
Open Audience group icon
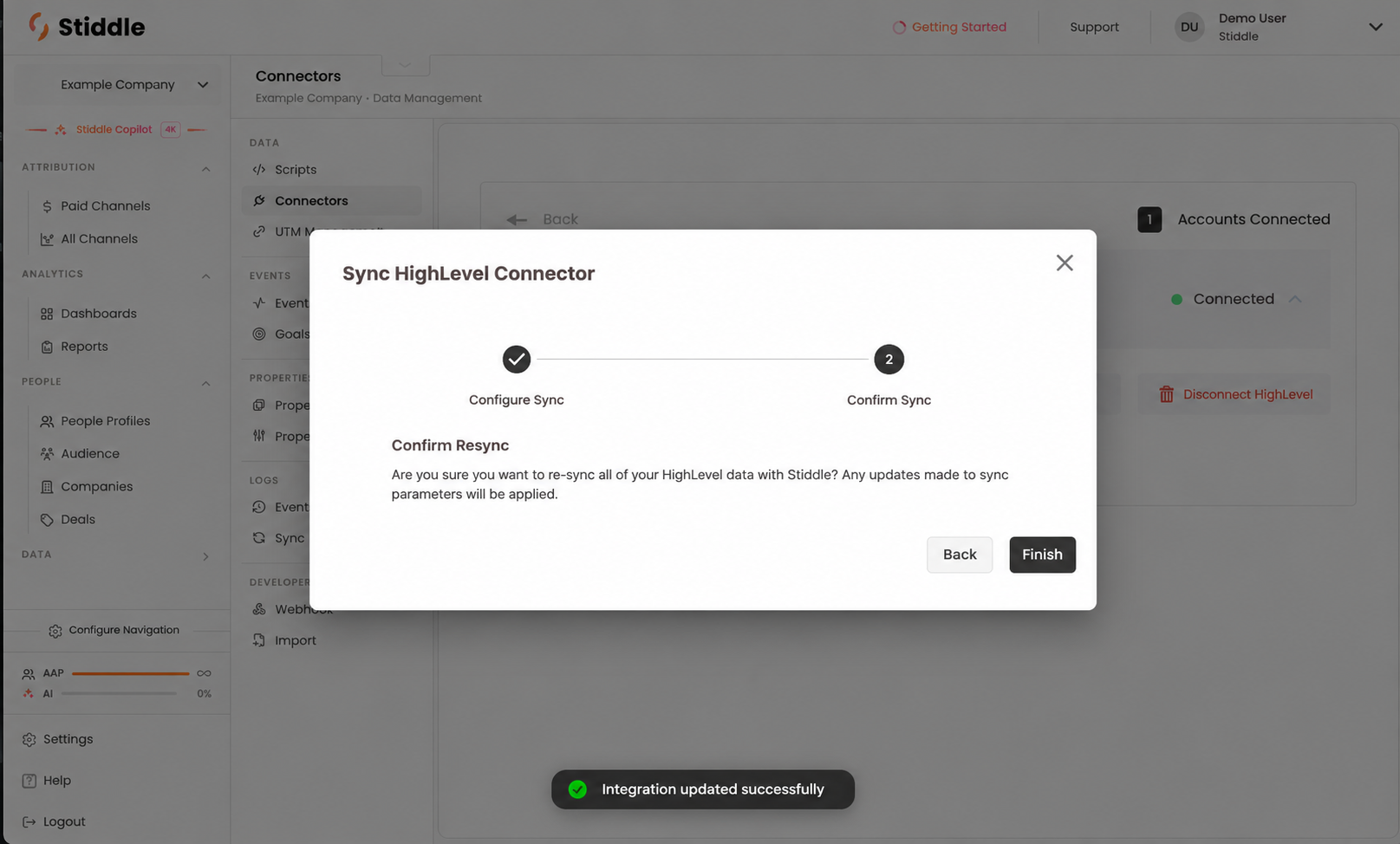pos(47,454)
